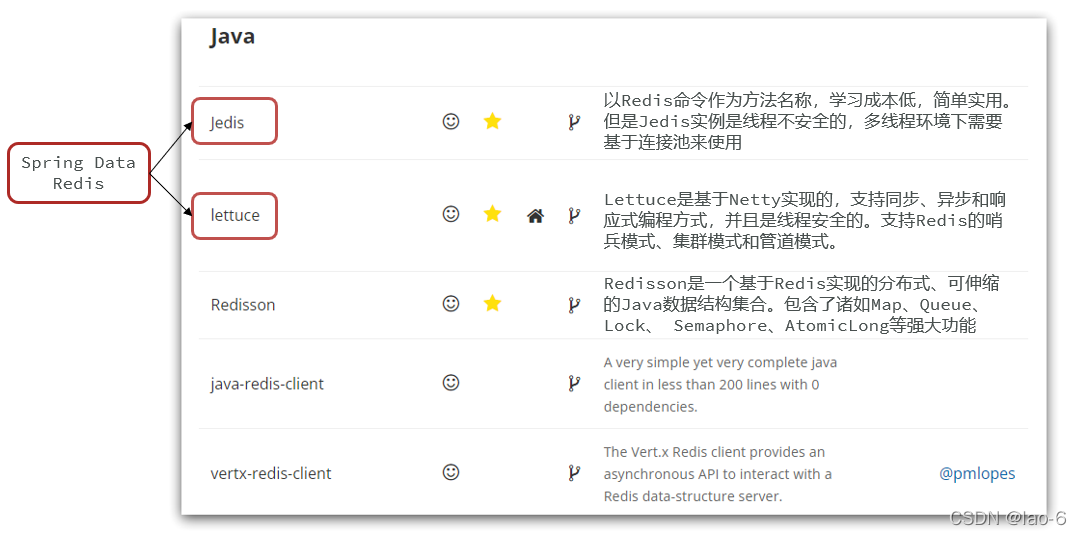Open the Redisson client link

click(243, 305)
